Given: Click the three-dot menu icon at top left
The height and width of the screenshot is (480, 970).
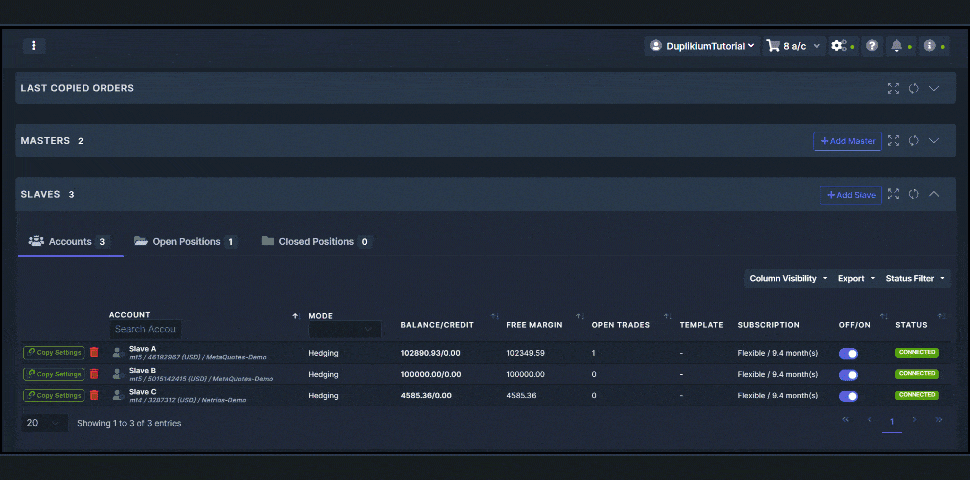Looking at the screenshot, I should [x=34, y=45].
